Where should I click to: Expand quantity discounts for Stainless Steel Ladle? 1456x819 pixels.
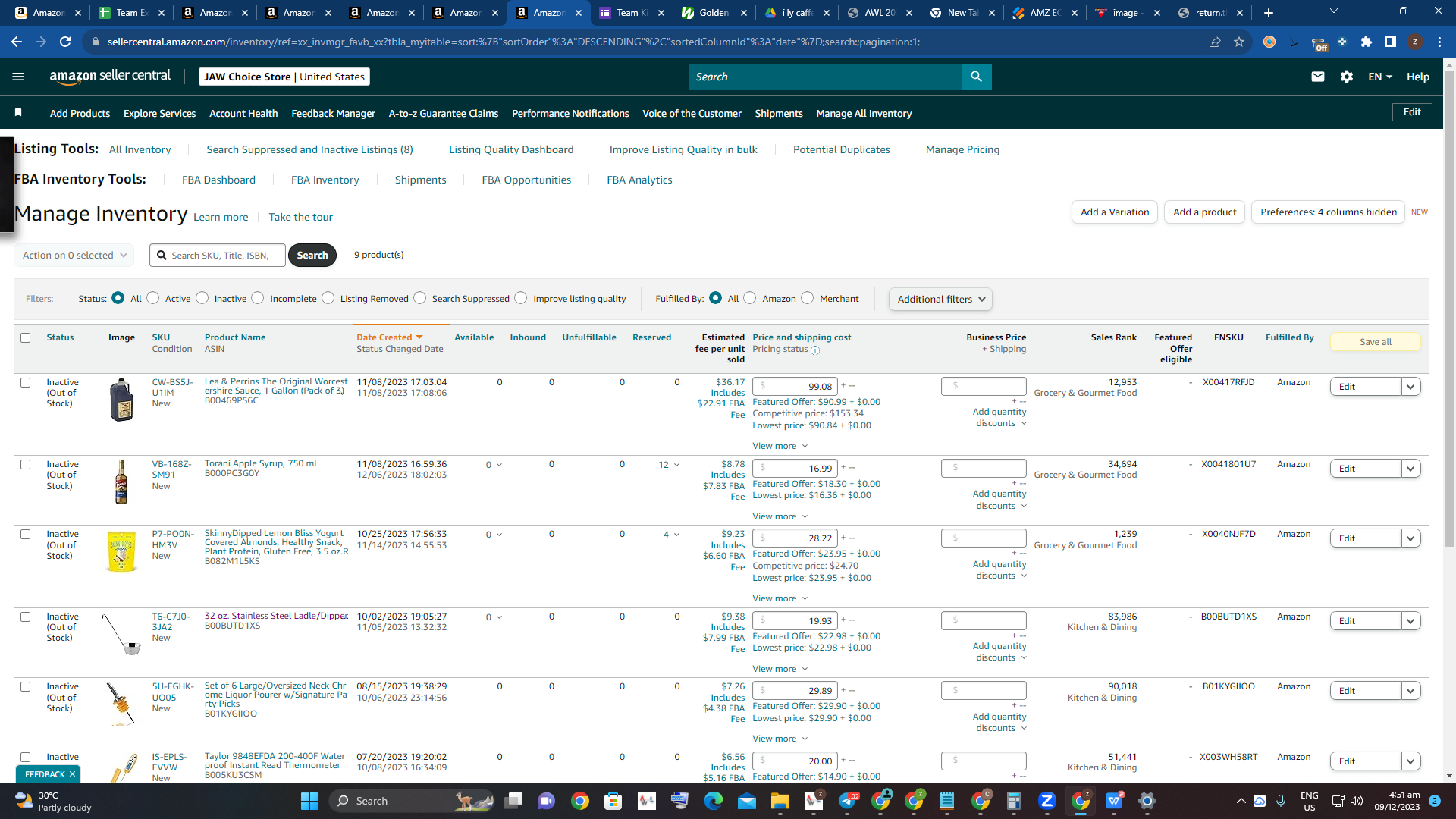coord(999,652)
